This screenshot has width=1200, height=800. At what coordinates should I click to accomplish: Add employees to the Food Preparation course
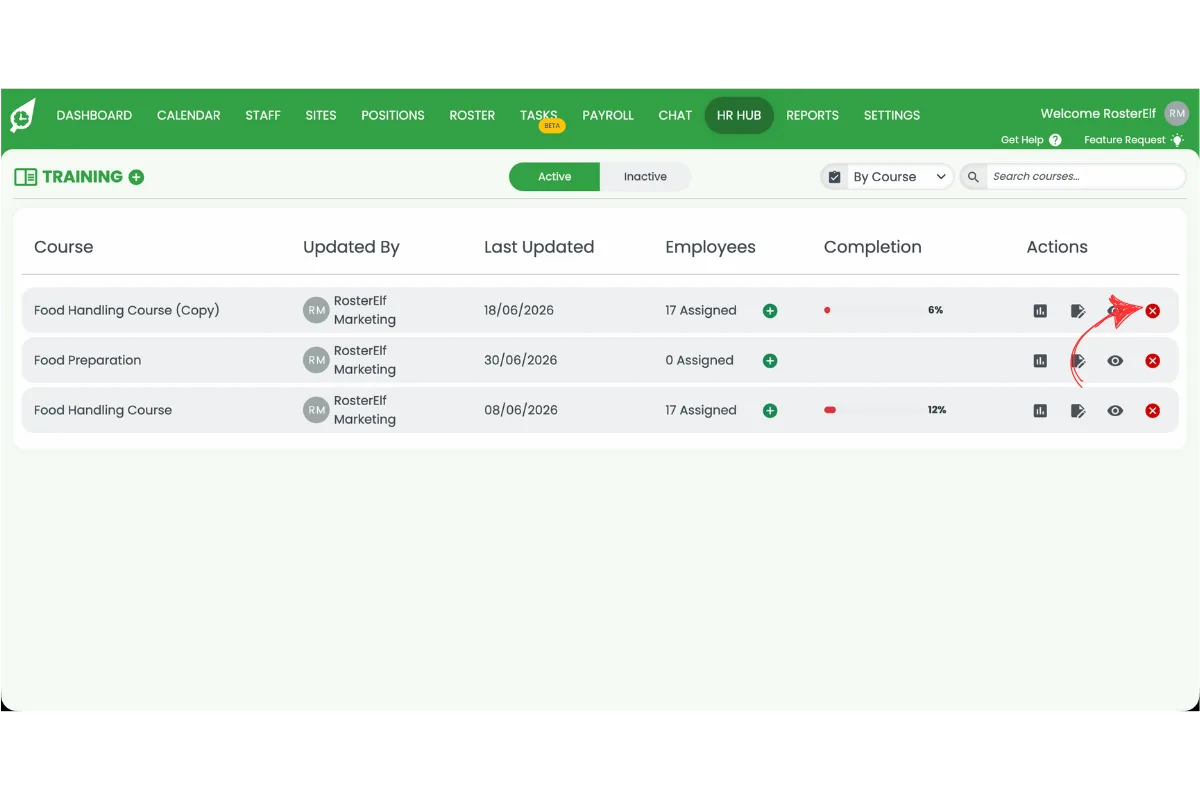tap(770, 361)
